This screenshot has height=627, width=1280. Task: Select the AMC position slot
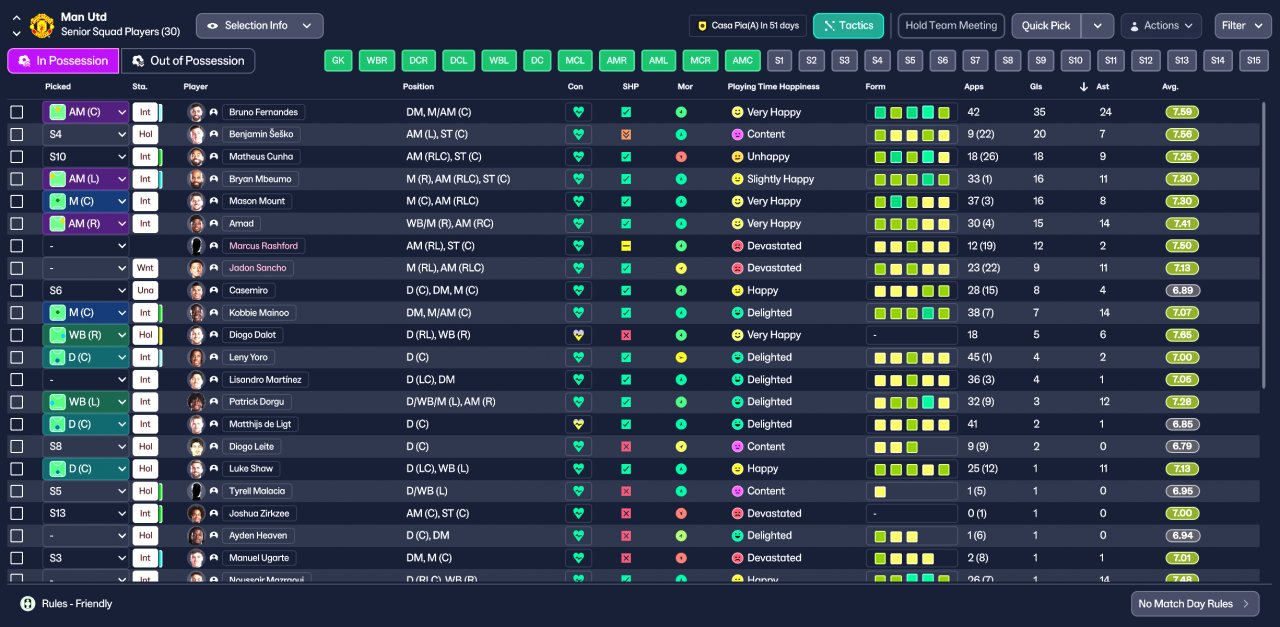tap(742, 61)
